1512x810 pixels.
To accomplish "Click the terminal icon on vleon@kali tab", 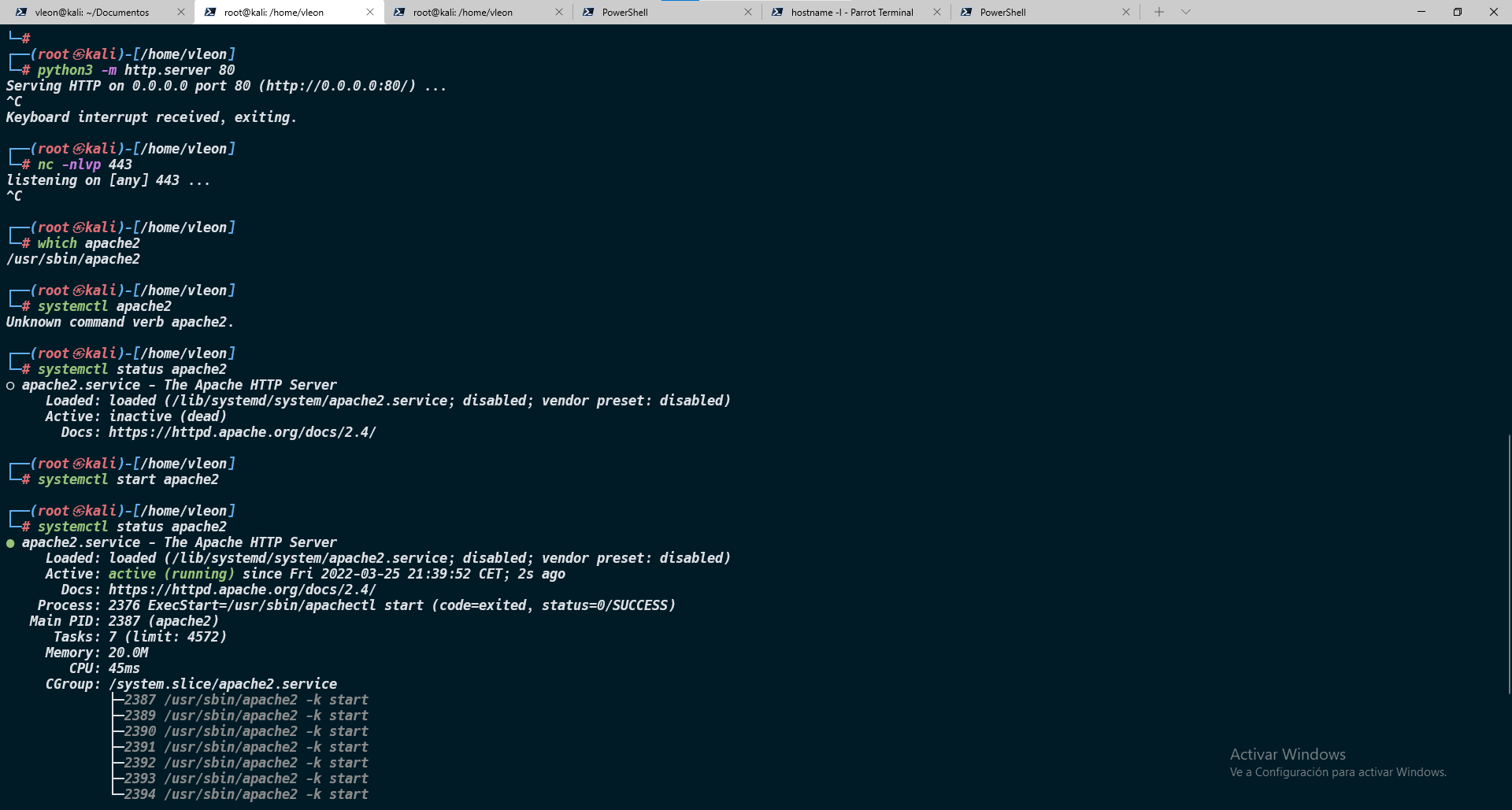I will (x=21, y=13).
